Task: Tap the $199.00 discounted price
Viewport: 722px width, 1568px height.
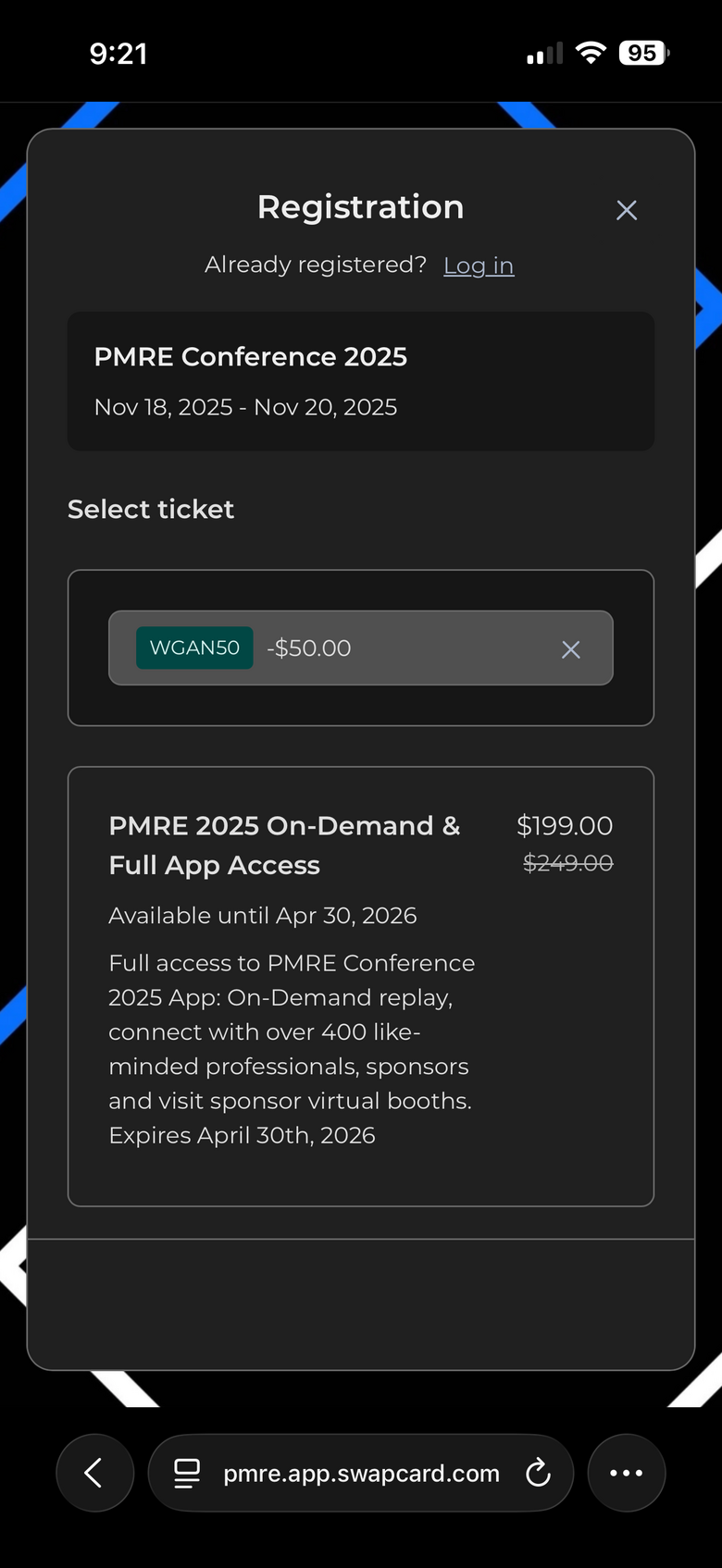Action: click(565, 825)
